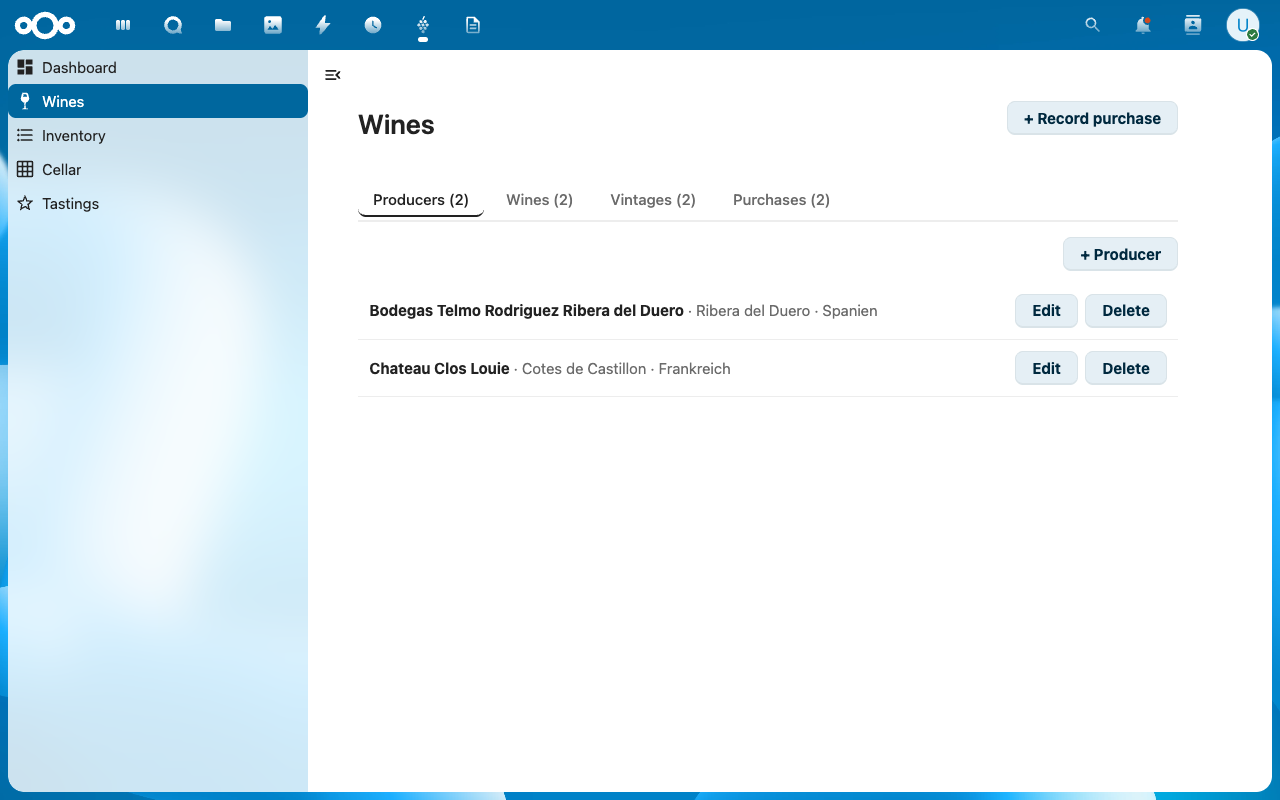Collapse the navigation sidebar toggle

click(x=333, y=75)
